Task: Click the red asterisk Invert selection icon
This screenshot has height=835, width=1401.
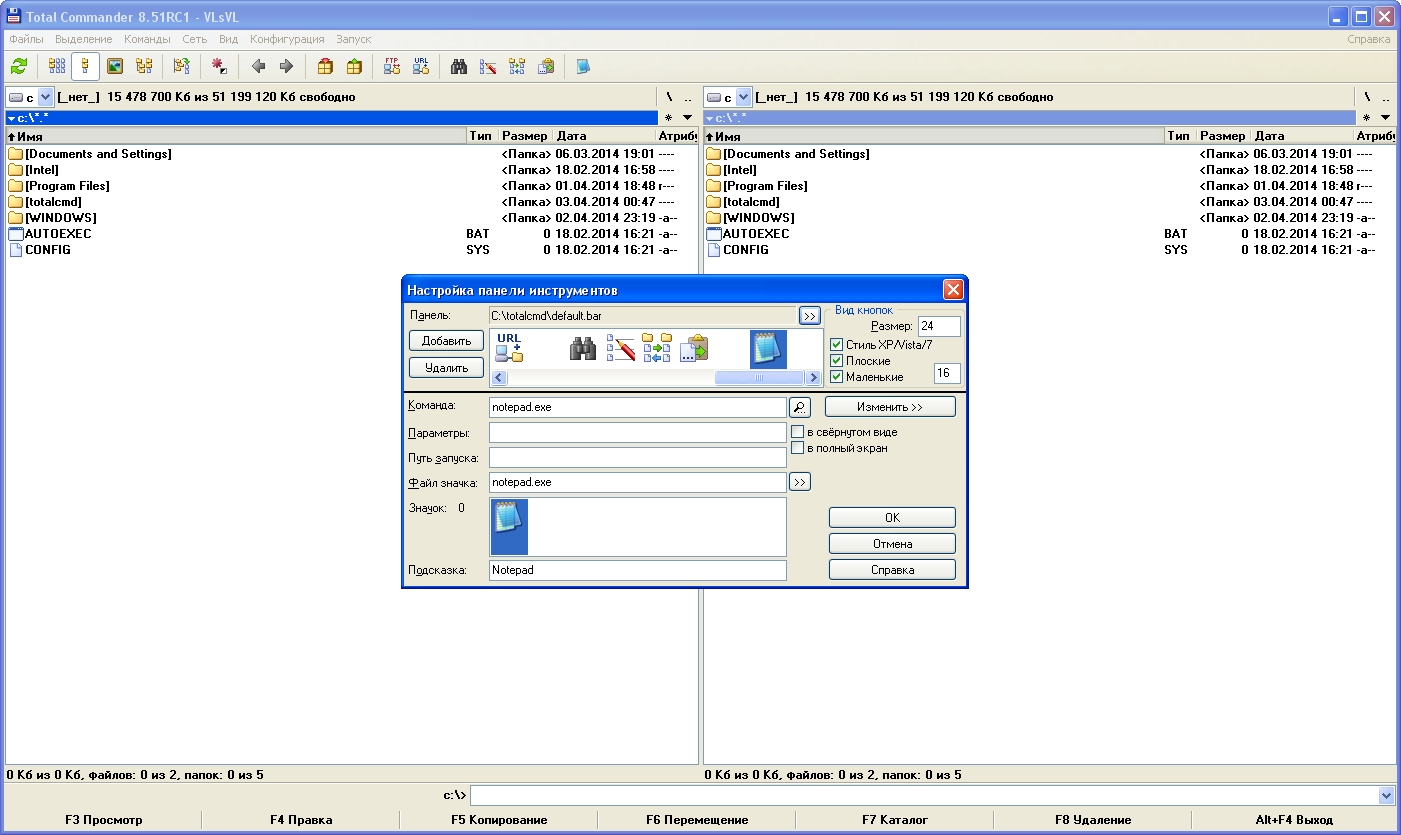Action: pos(219,67)
